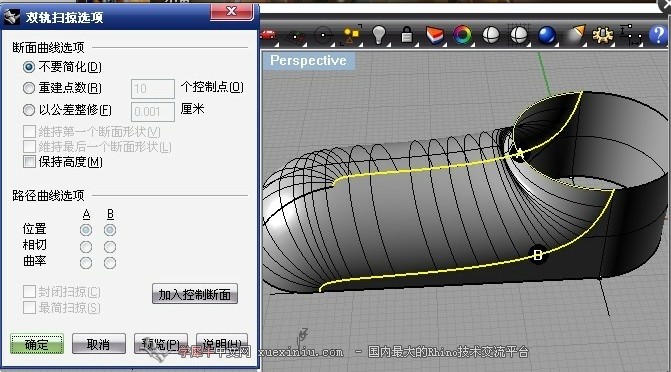This screenshot has width=671, height=372.
Task: Open the layers icon in toolbar
Action: [x=434, y=35]
